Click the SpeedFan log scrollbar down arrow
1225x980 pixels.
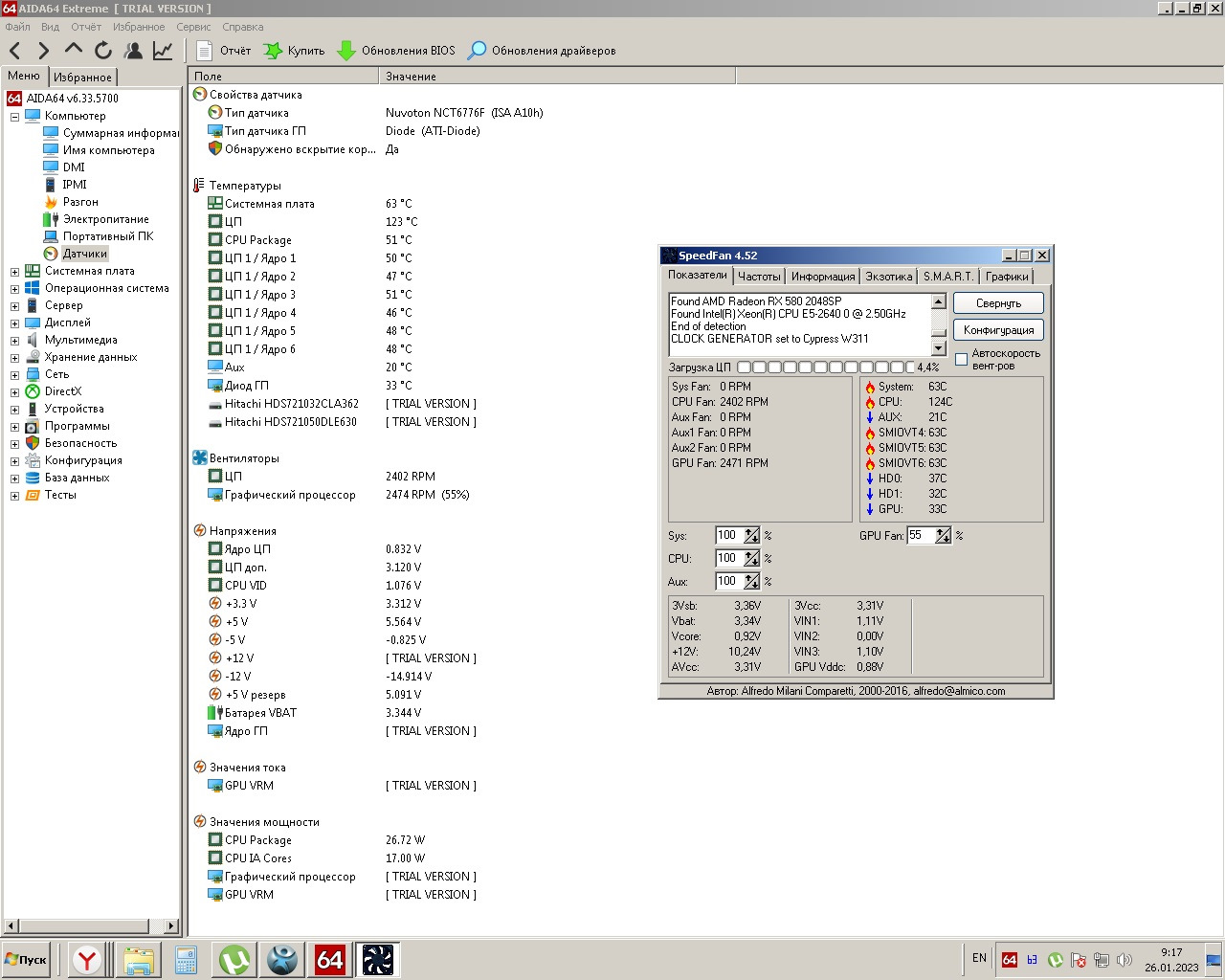(x=939, y=349)
